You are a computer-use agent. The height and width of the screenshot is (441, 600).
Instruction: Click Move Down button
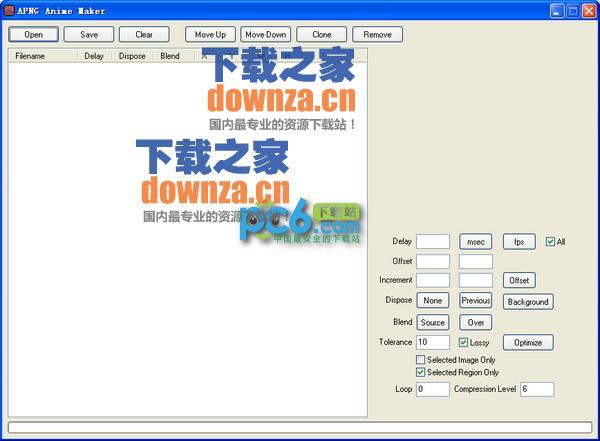266,34
